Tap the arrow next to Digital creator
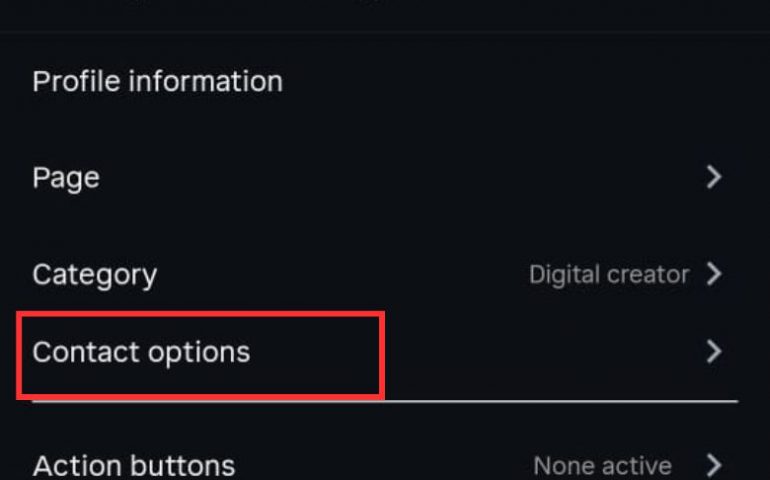 (713, 274)
